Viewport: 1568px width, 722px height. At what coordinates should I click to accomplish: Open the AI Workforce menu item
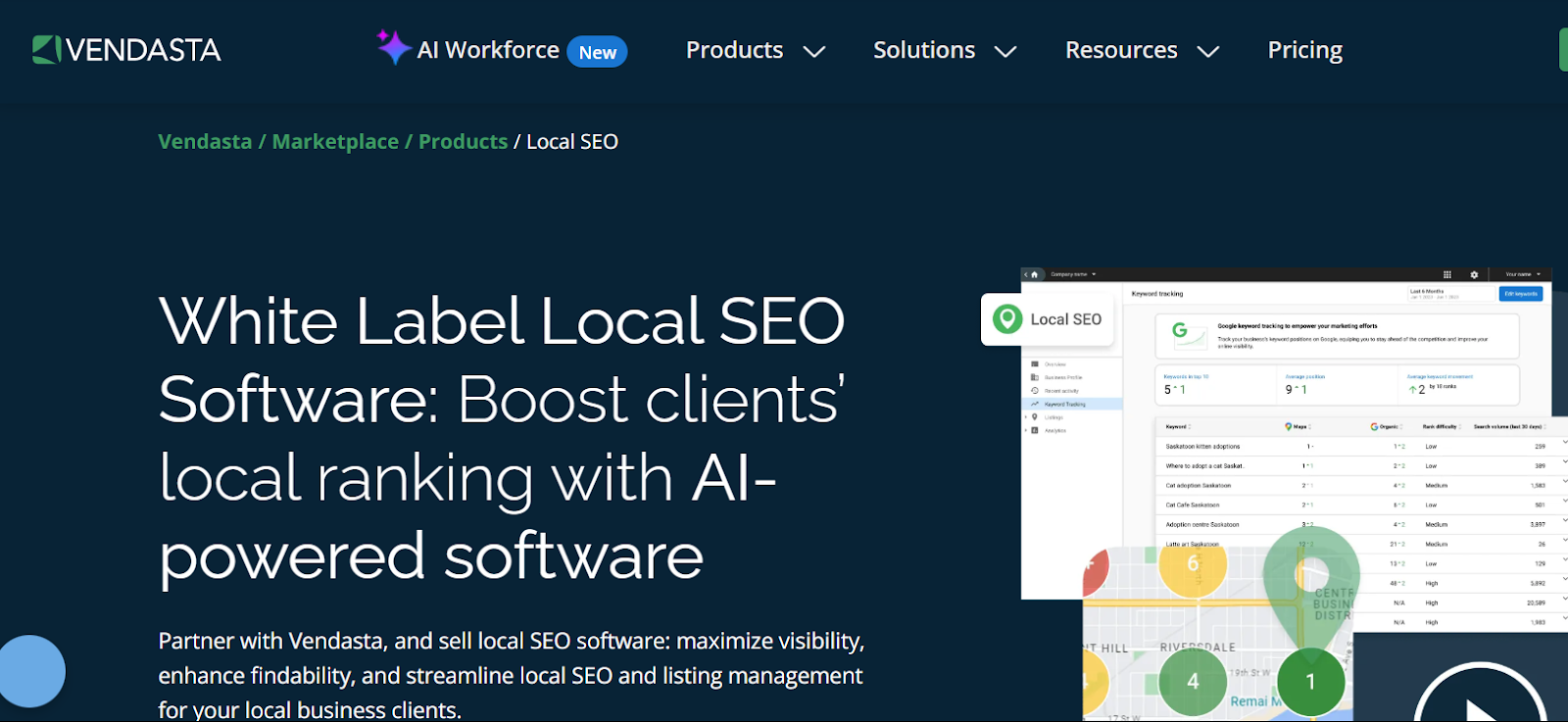click(488, 50)
